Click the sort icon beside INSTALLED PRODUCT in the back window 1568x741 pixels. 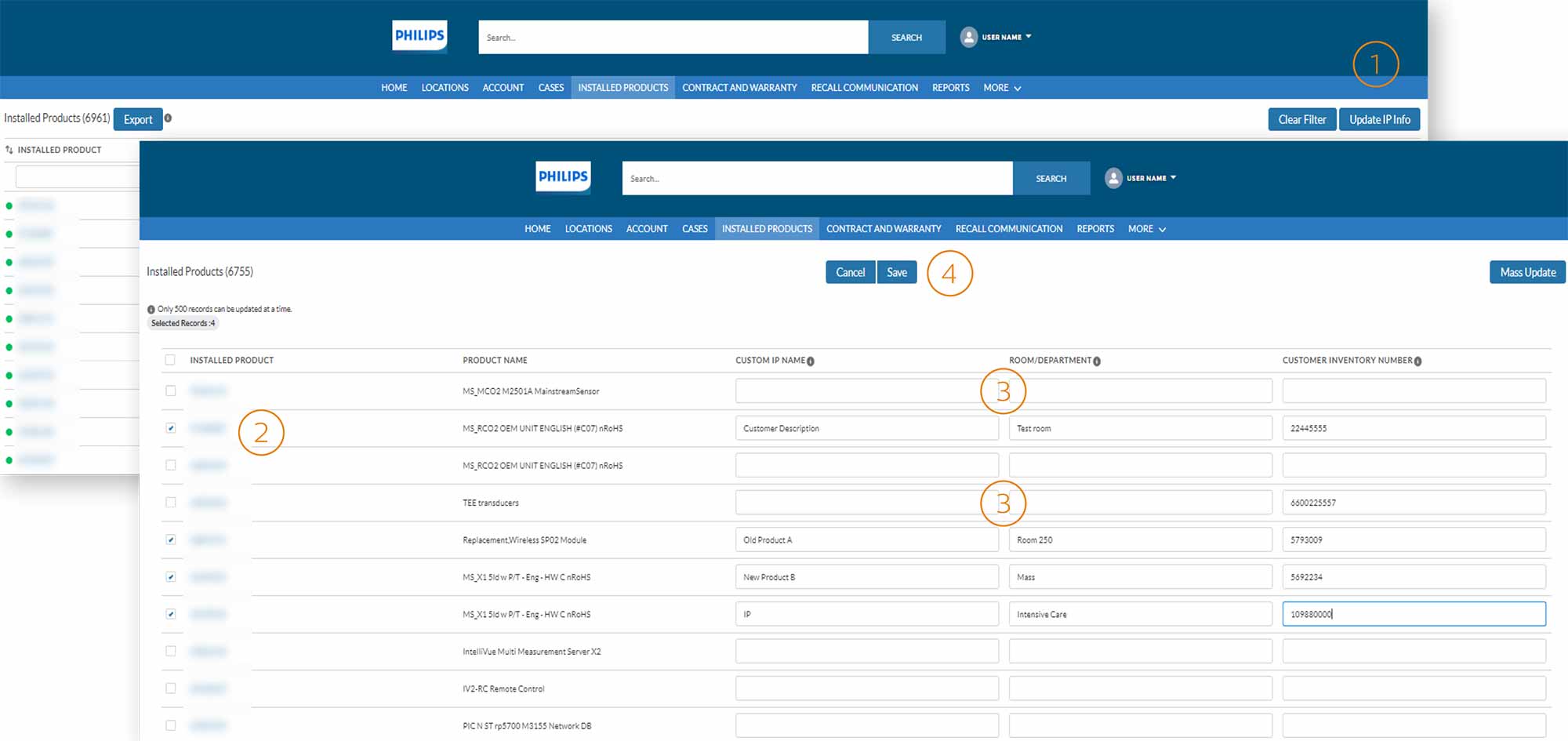point(9,150)
